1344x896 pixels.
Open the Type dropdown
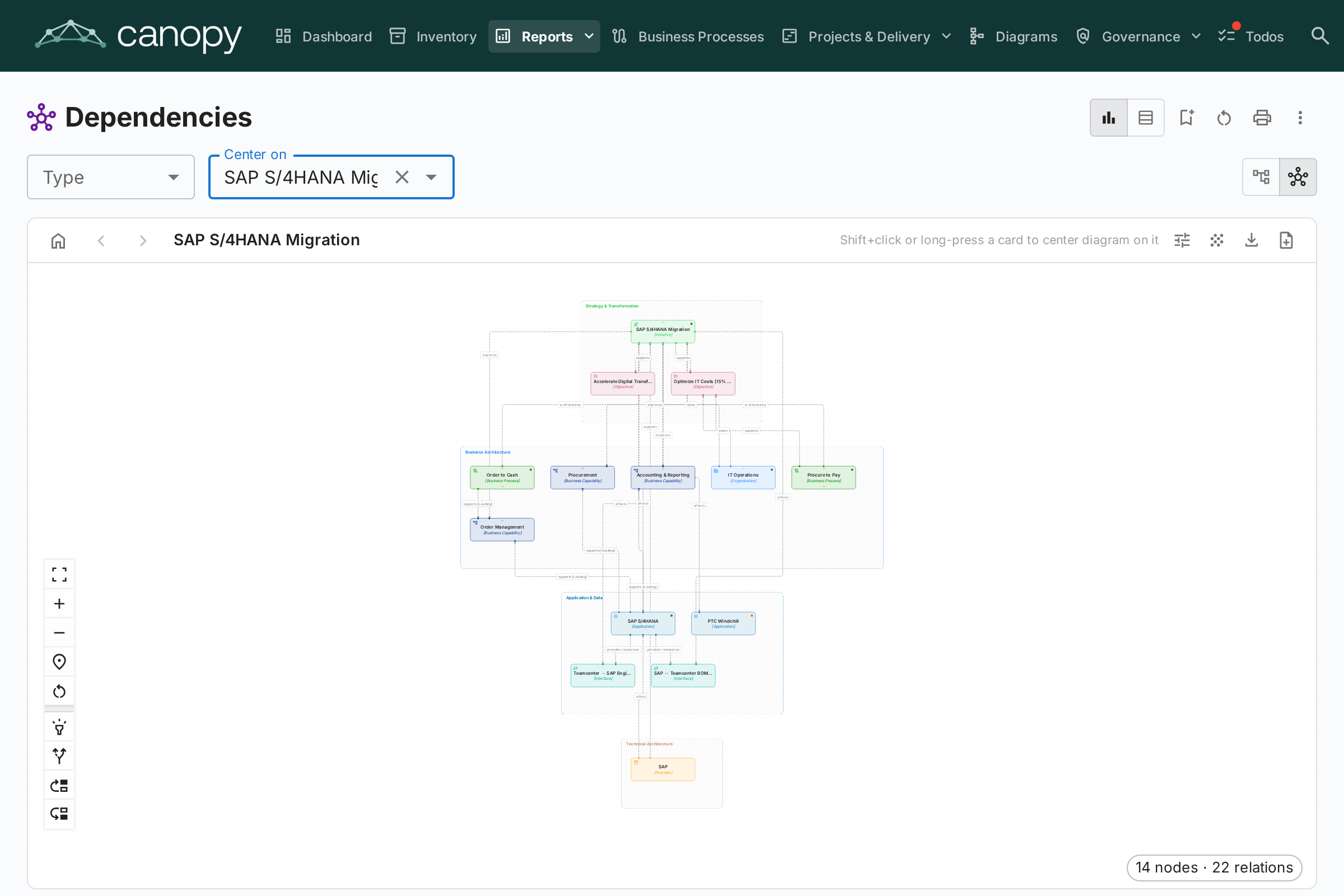[x=111, y=177]
